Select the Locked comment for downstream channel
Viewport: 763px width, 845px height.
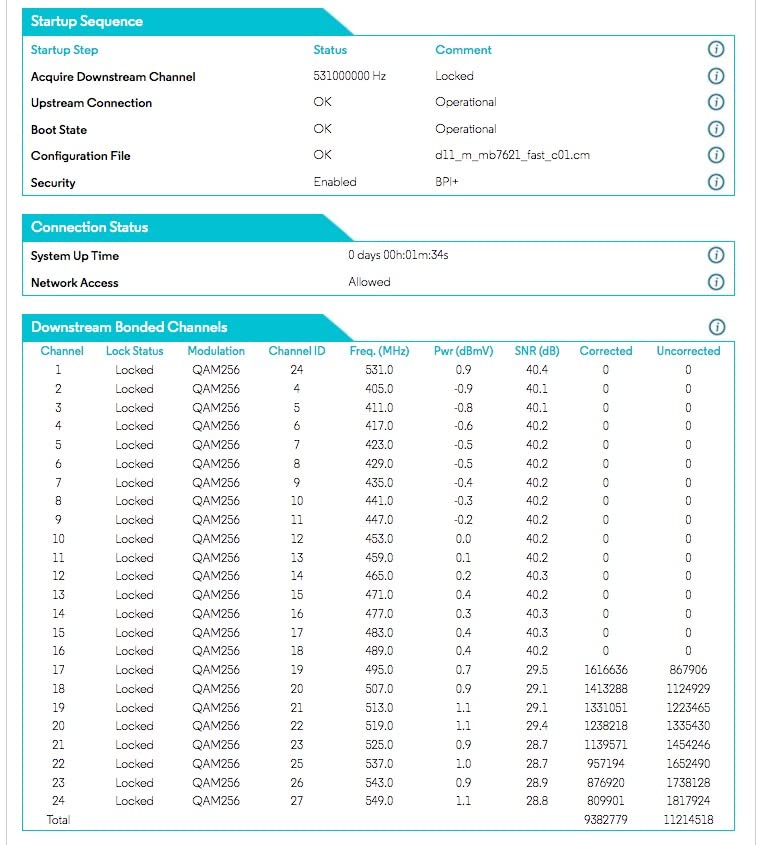tap(454, 76)
